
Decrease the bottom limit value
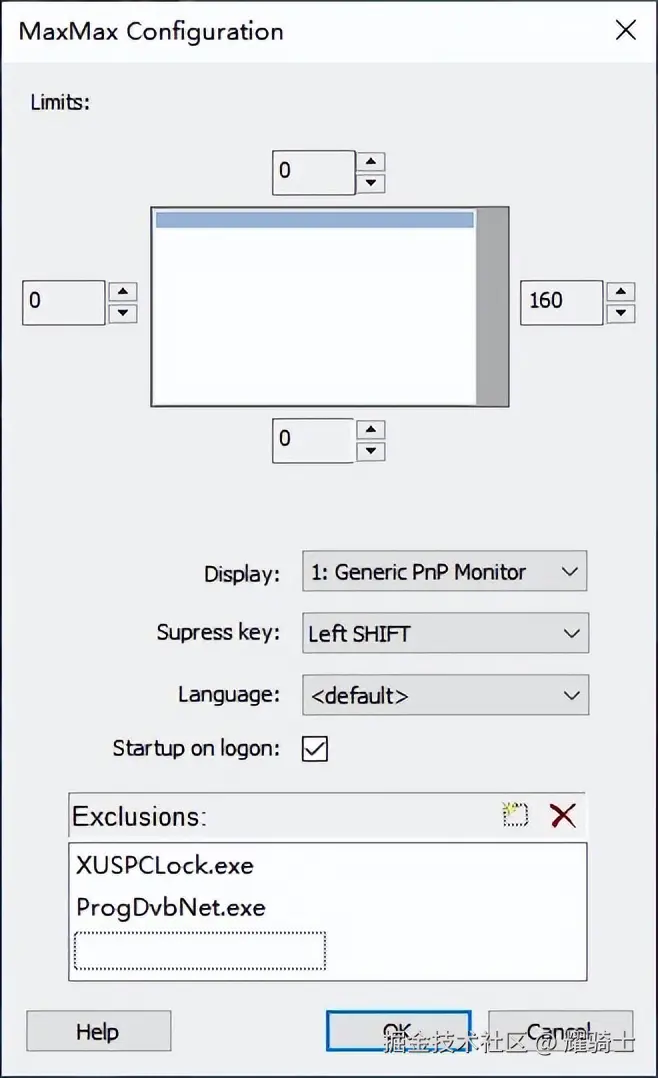pos(371,450)
